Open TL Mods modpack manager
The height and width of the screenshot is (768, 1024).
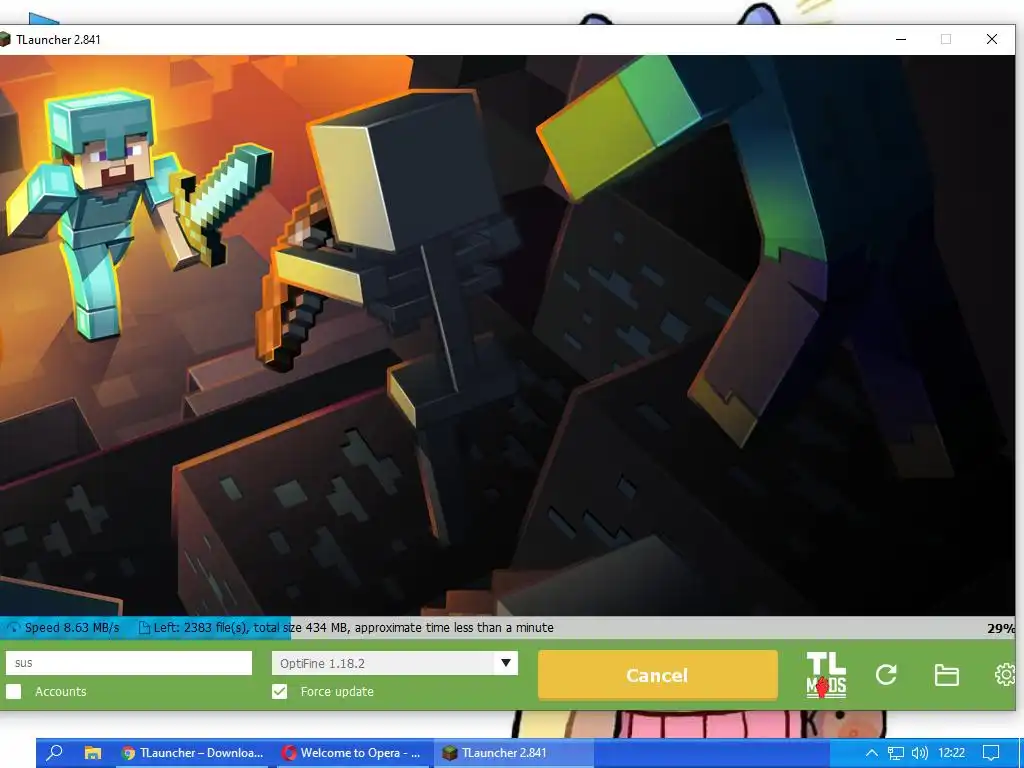826,675
